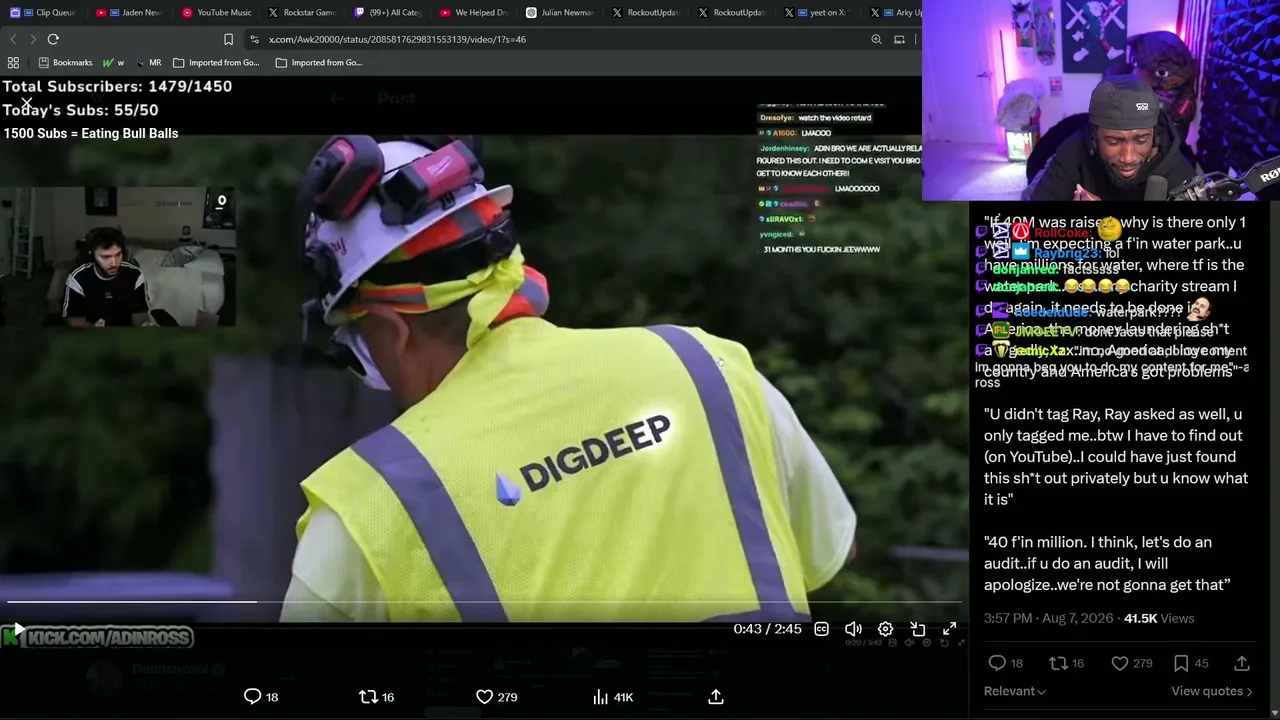Go back to previous page
The height and width of the screenshot is (720, 1280).
(x=13, y=39)
